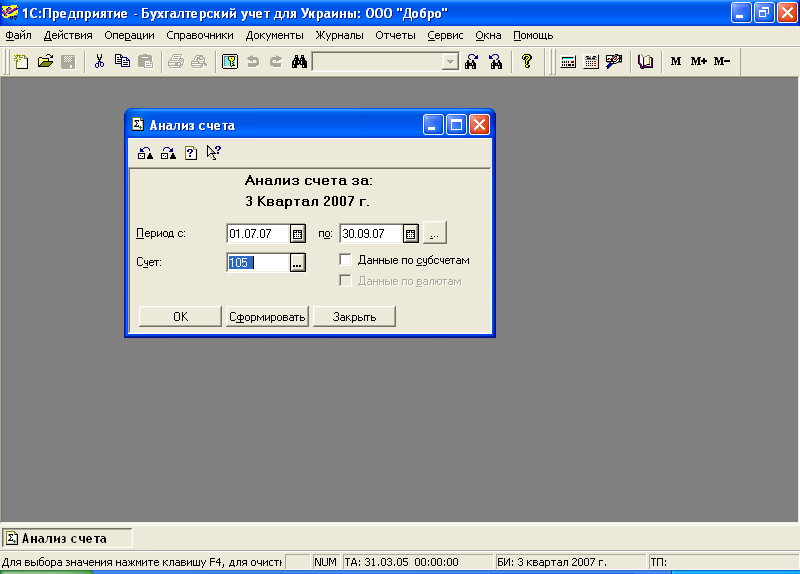
Task: Click the Закрыть button
Action: point(354,316)
